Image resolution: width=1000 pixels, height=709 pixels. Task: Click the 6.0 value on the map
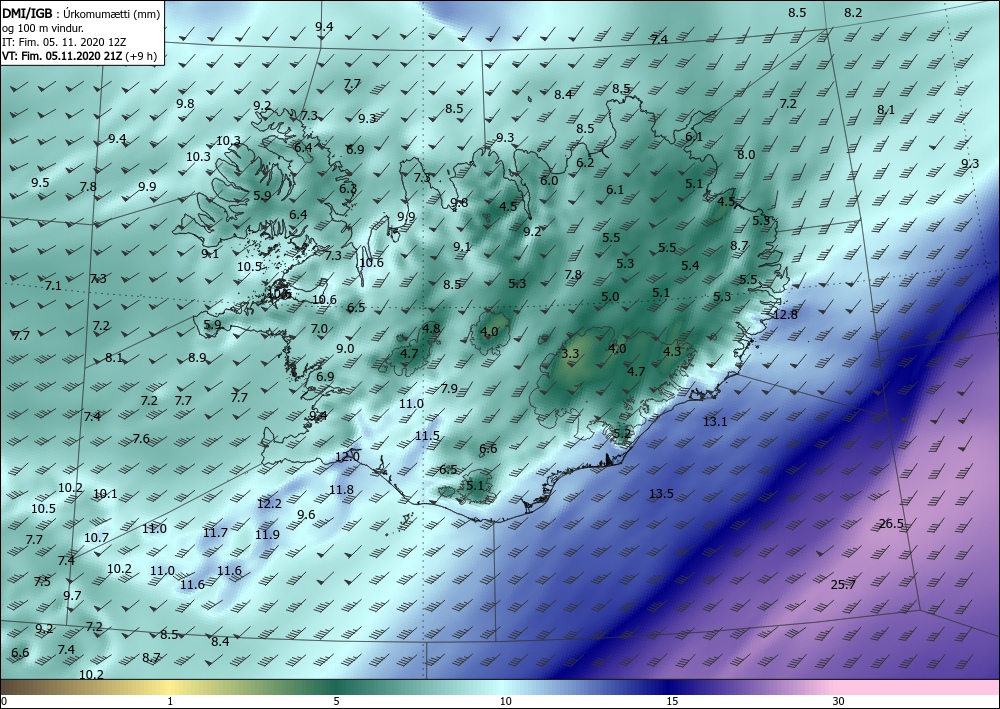pos(549,180)
